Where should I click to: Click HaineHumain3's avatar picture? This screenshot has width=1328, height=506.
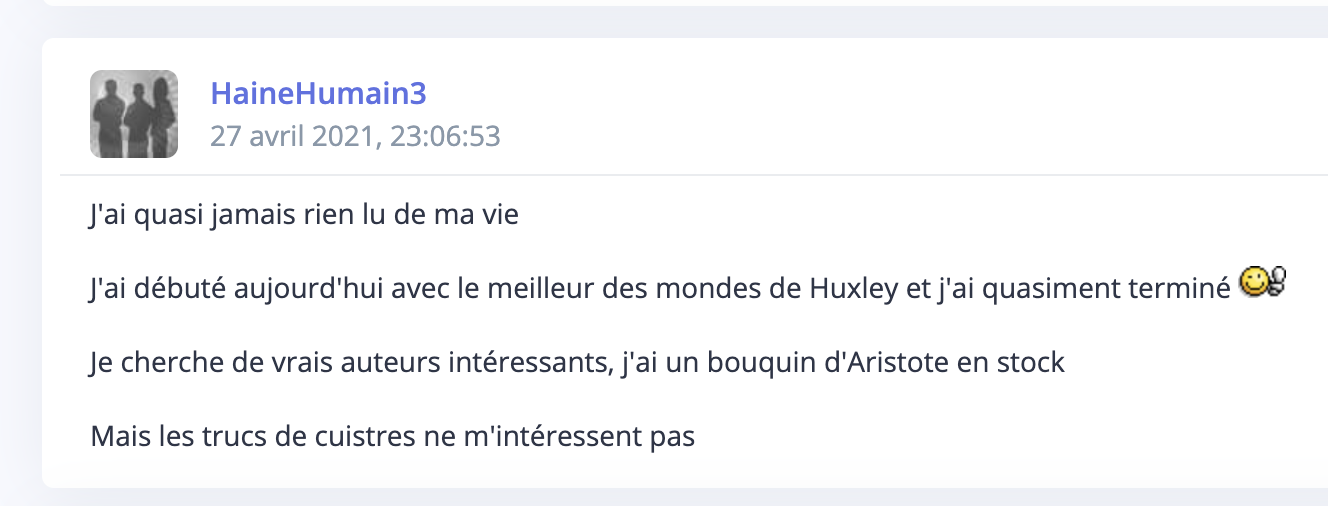click(x=134, y=114)
